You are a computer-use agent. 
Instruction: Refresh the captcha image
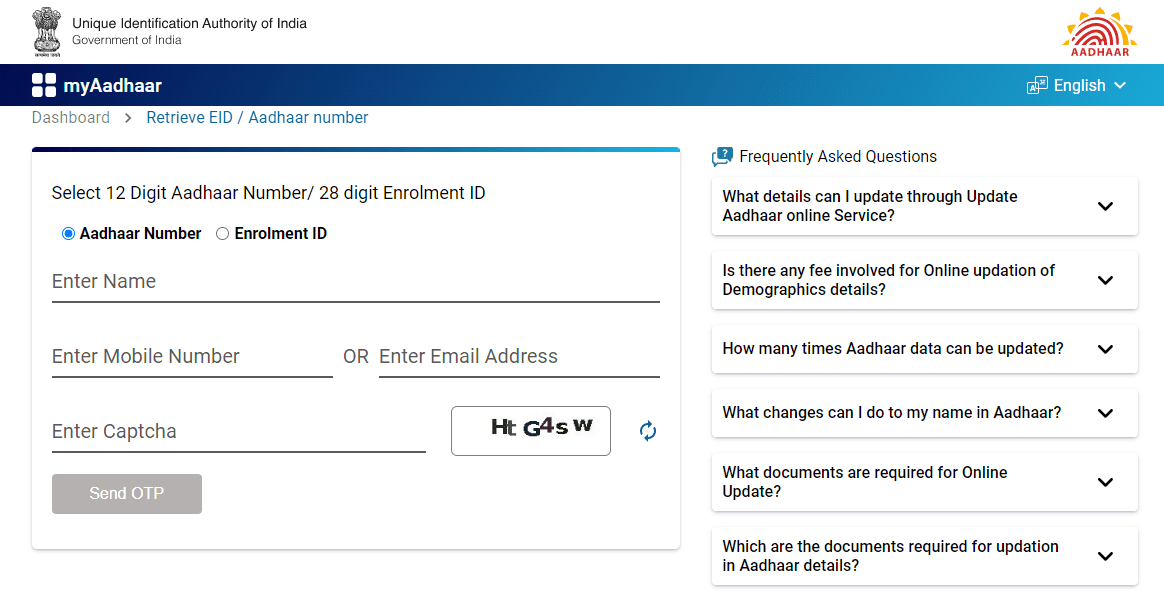pos(647,430)
